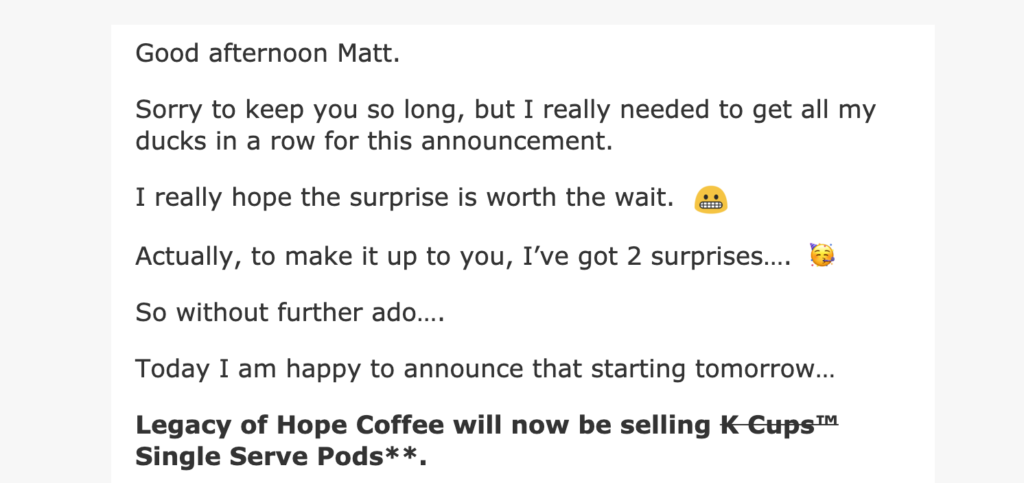The height and width of the screenshot is (483, 1024).
Task: Click the word "Sorry" in the email
Action: click(x=169, y=110)
